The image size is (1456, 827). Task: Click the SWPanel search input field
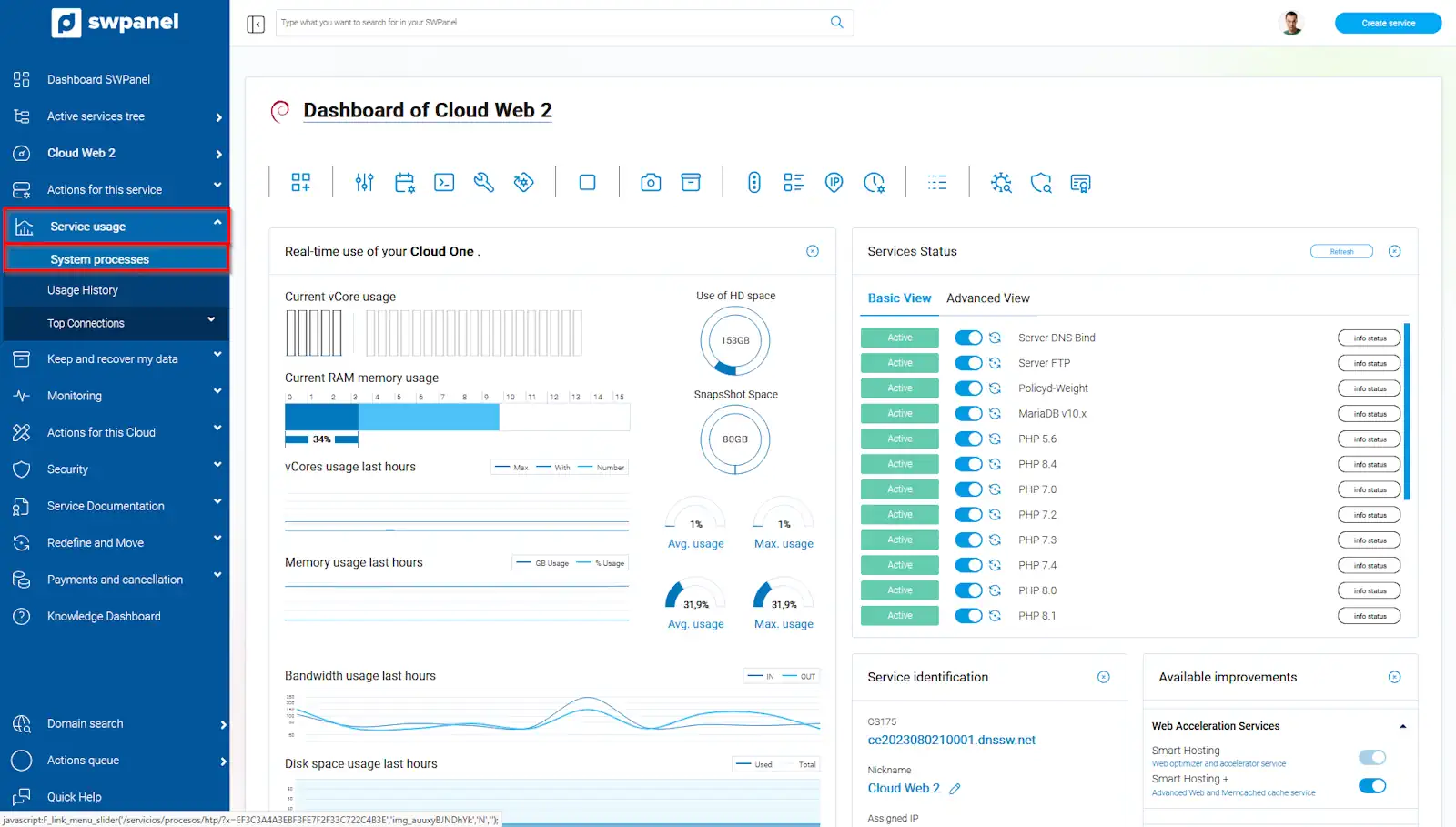click(x=564, y=23)
